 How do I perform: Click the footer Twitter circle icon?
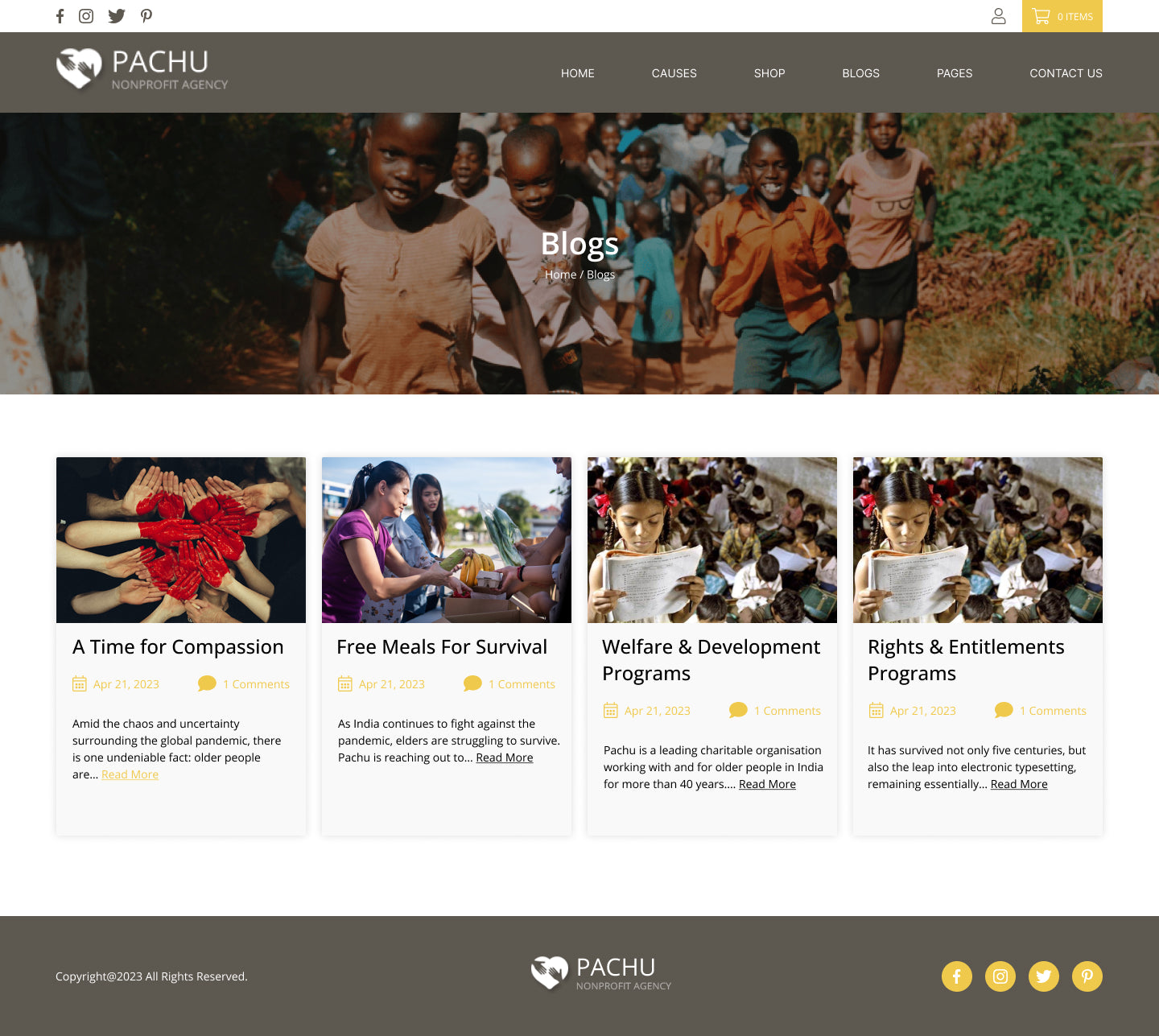click(1044, 976)
